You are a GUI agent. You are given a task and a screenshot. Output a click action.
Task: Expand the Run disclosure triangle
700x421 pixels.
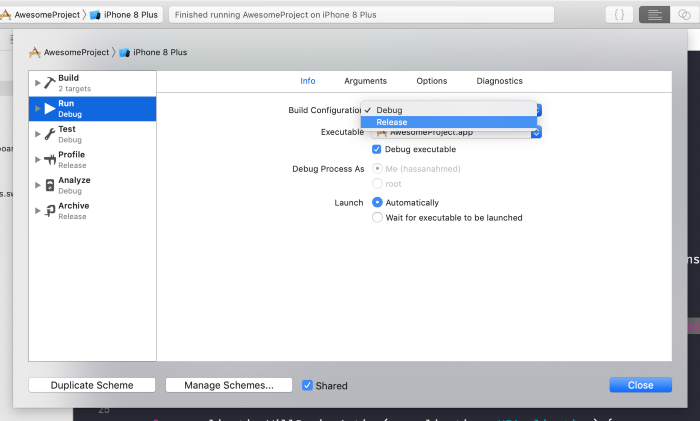tap(38, 108)
